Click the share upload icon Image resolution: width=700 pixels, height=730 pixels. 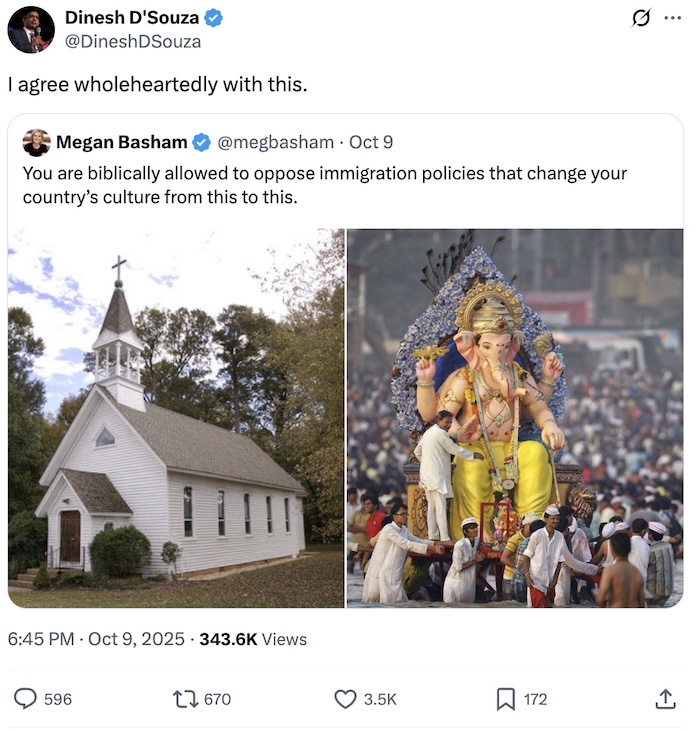click(665, 699)
